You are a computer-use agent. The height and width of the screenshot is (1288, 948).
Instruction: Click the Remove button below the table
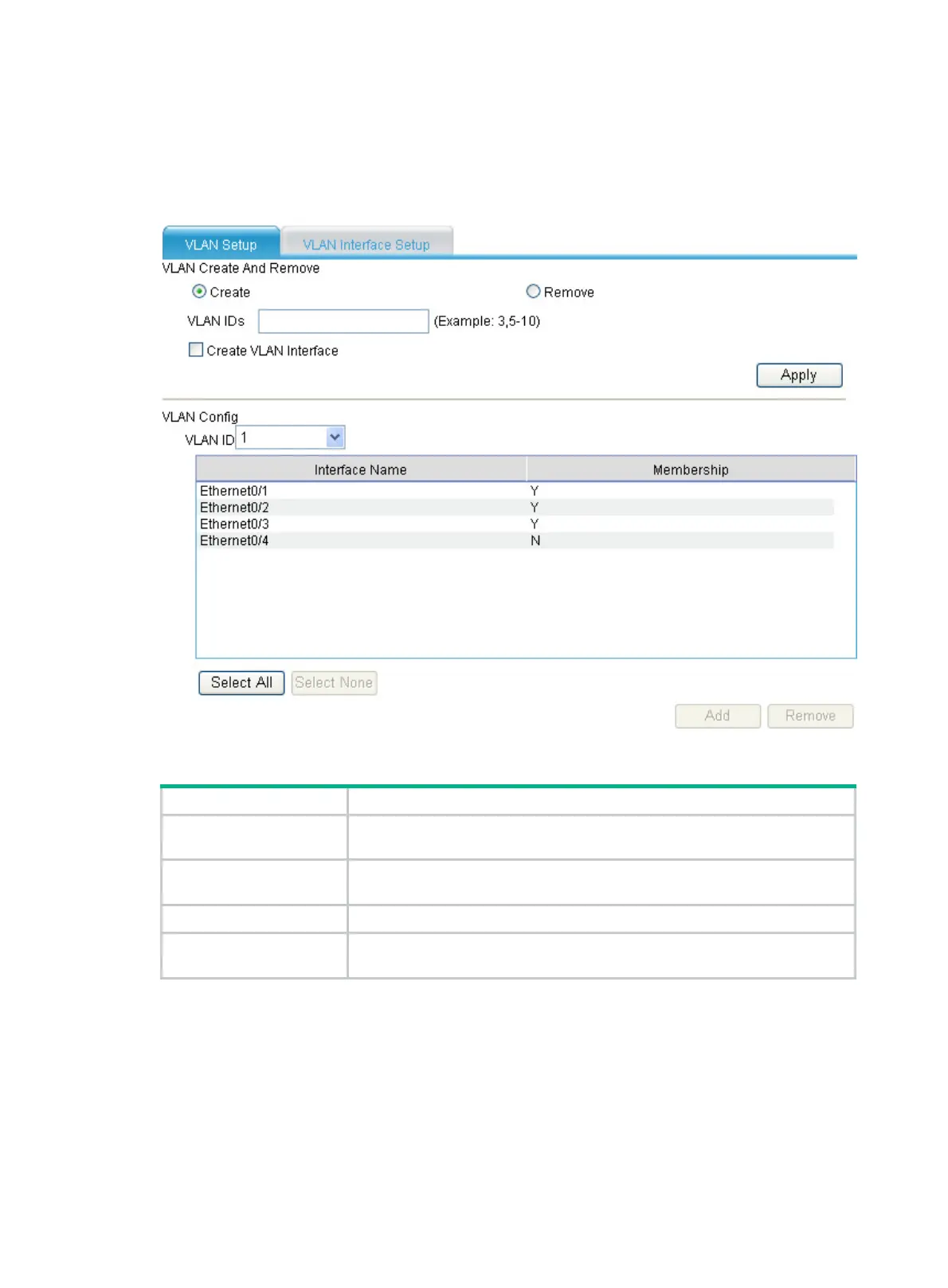810,716
